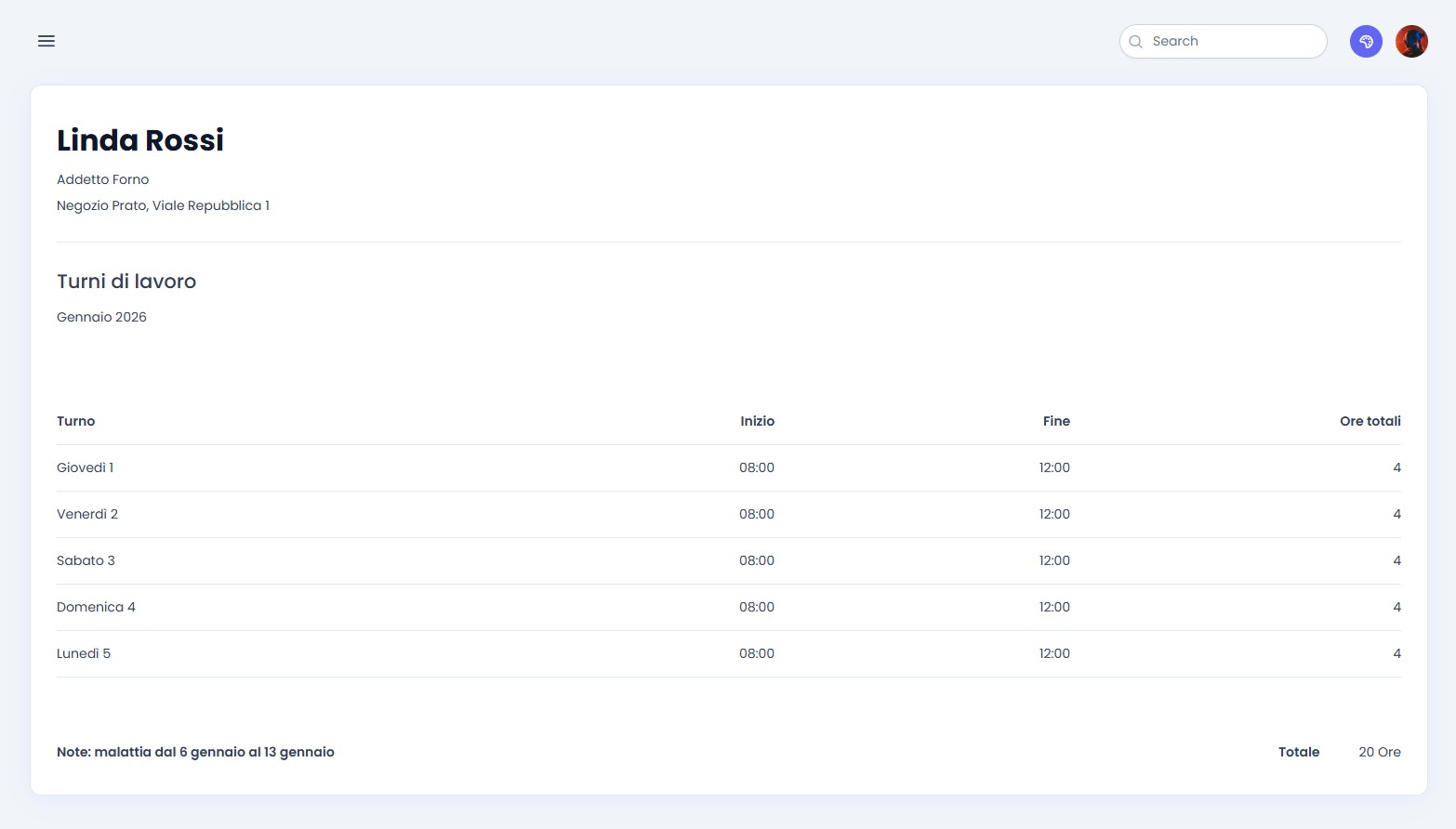Select the Domenica 4 shift row

96,607
